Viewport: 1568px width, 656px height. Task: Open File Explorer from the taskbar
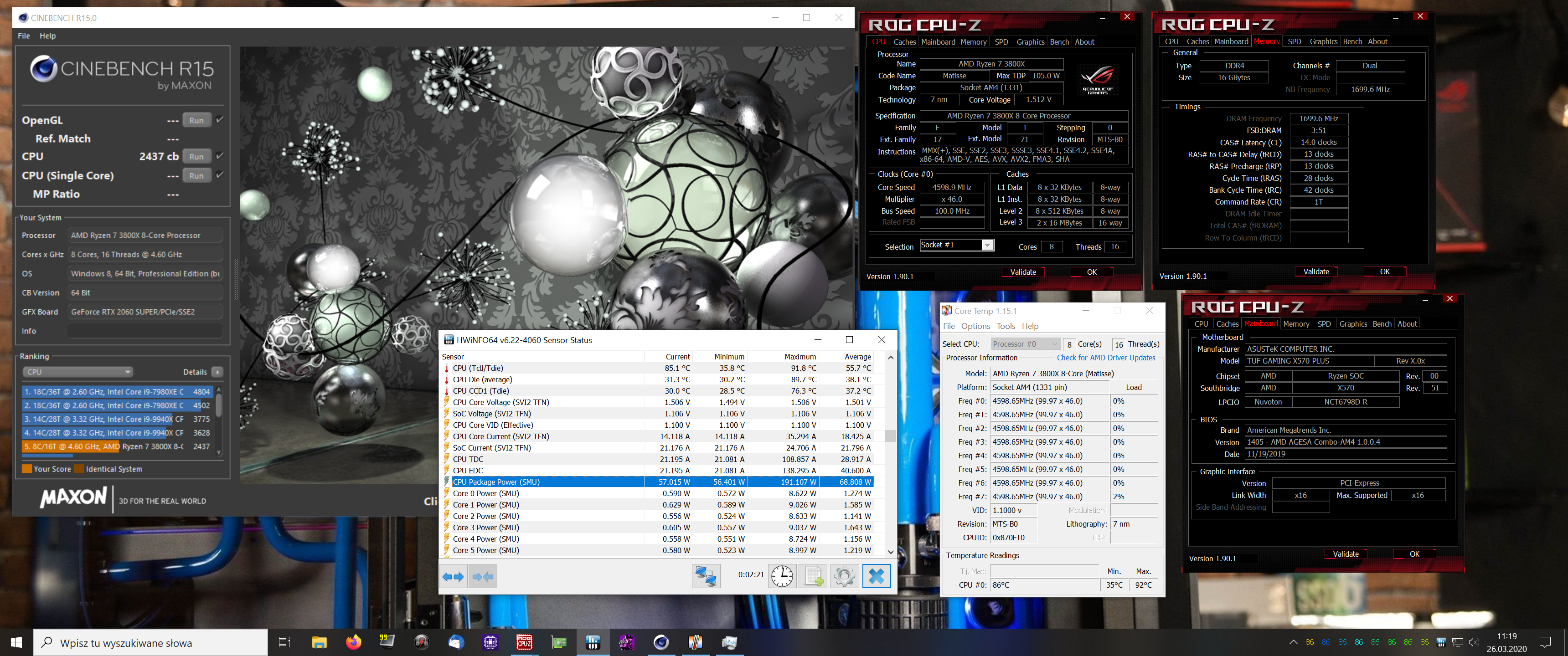click(319, 643)
